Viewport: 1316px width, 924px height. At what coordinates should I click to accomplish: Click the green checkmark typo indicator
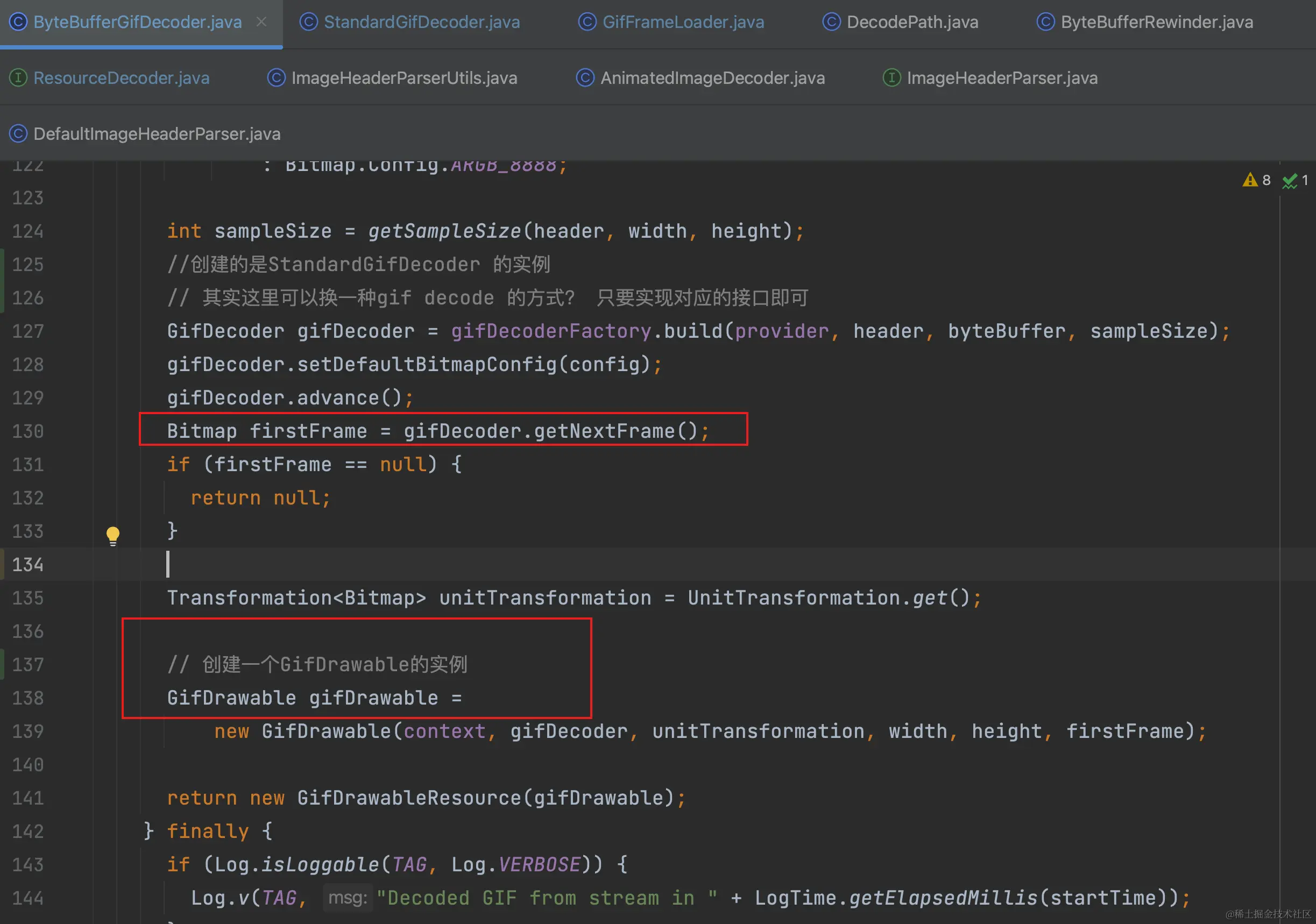click(1289, 181)
